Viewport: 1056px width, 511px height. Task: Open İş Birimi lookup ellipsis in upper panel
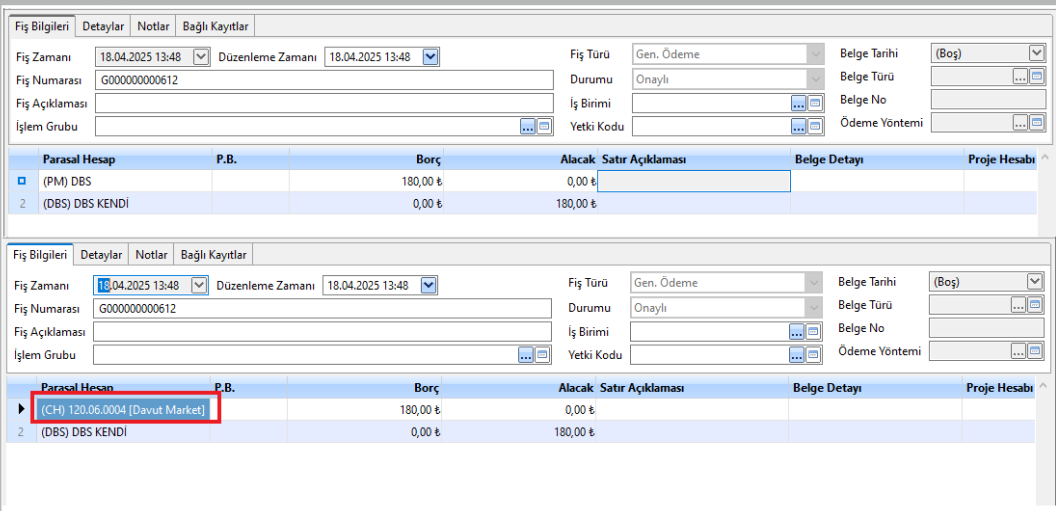pos(799,103)
